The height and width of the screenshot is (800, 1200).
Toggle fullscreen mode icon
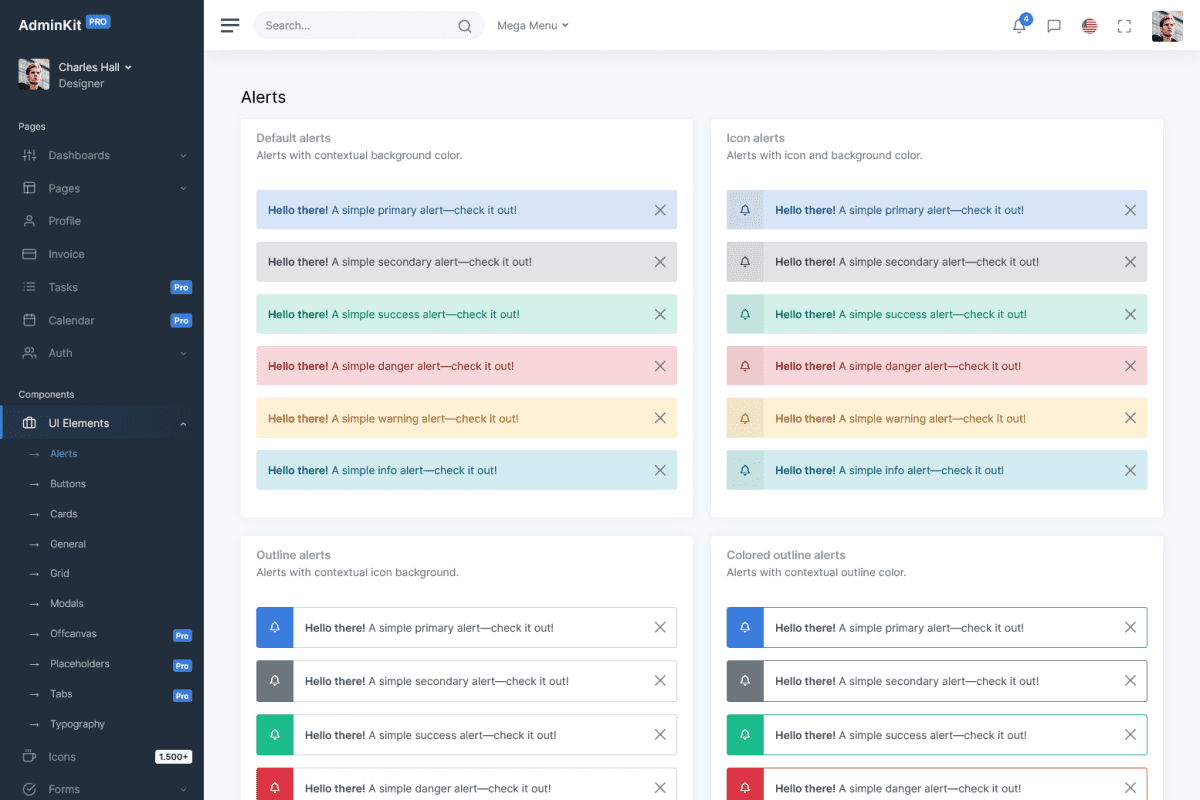1124,26
